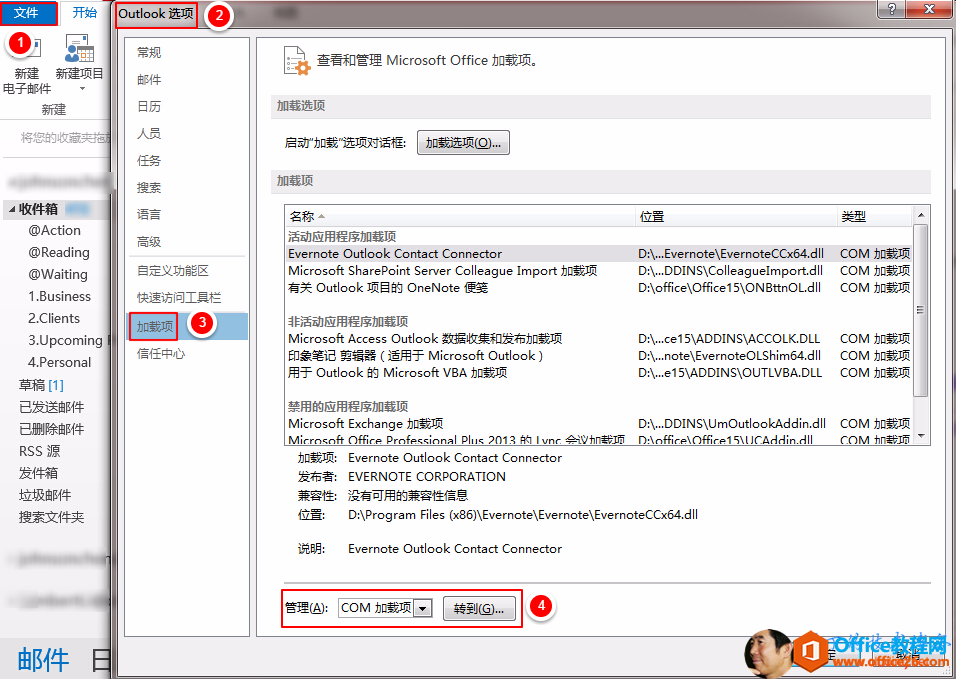Viewport: 956px width, 679px height.
Task: Select Evernote Outlook Contact Connector row
Action: pos(599,254)
